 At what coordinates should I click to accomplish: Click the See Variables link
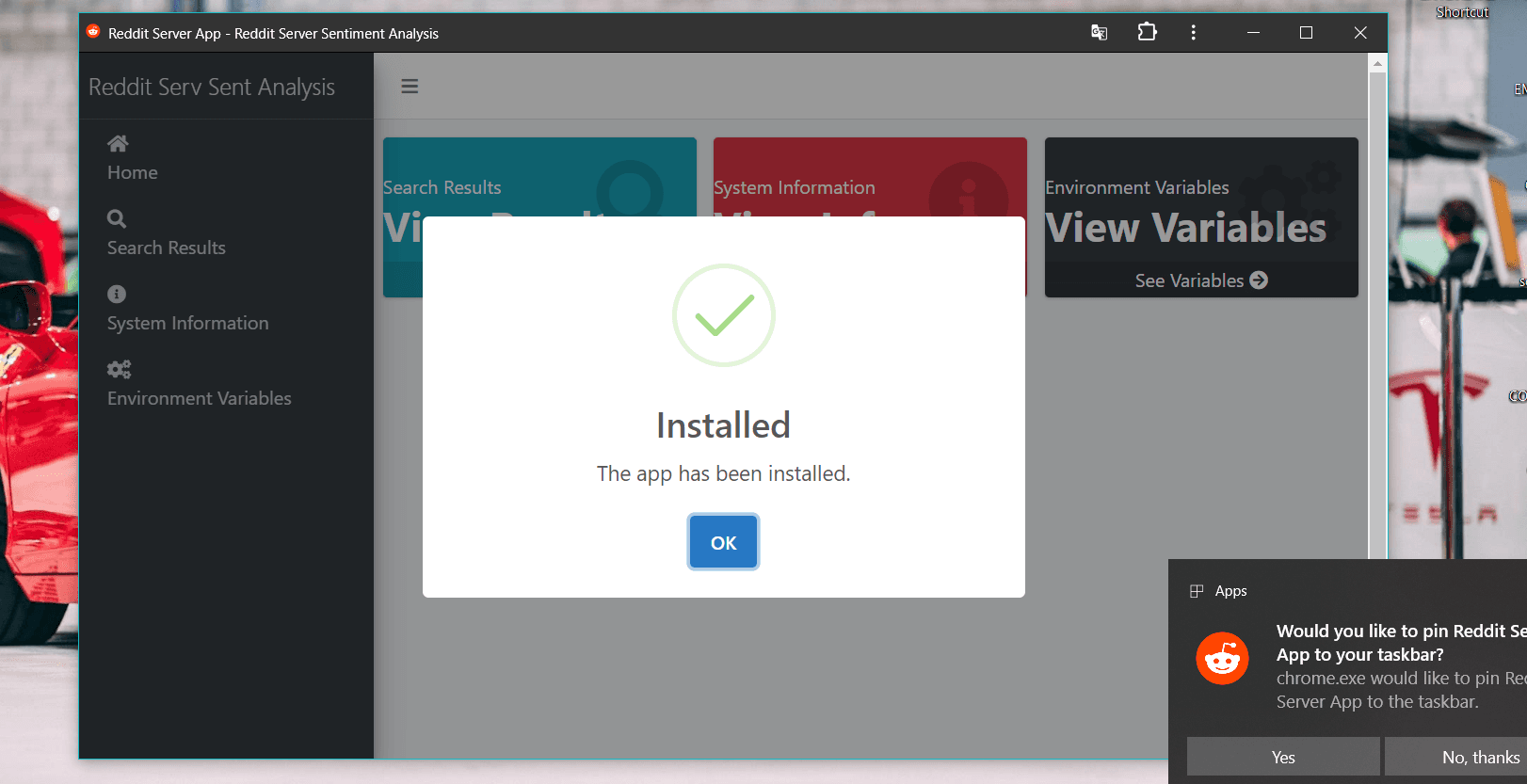1189,280
